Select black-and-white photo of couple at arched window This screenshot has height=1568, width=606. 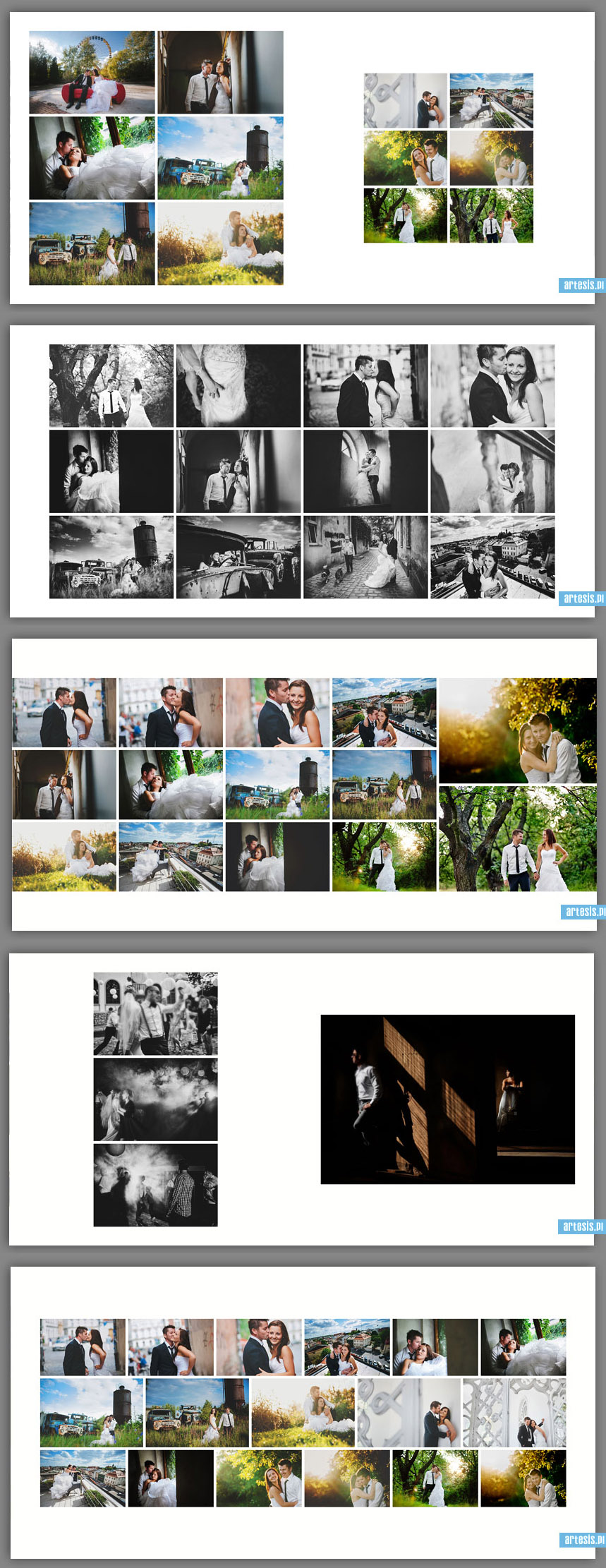[365, 471]
